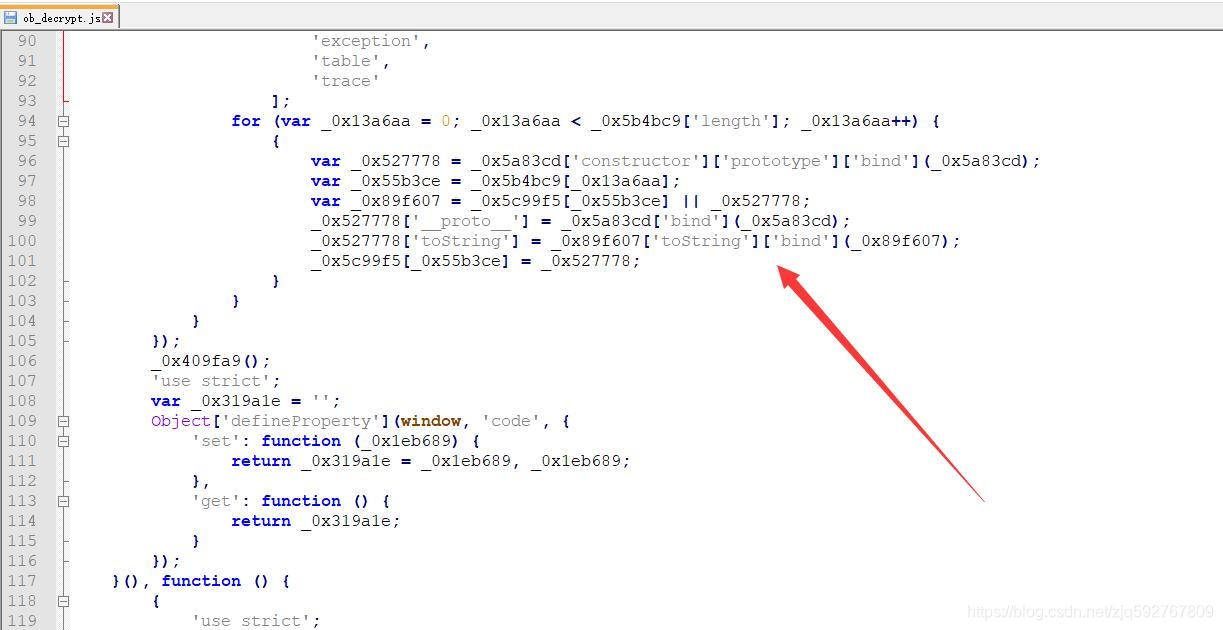Image resolution: width=1223 pixels, height=630 pixels.
Task: Click the 'exception' string on line 90
Action: [370, 40]
